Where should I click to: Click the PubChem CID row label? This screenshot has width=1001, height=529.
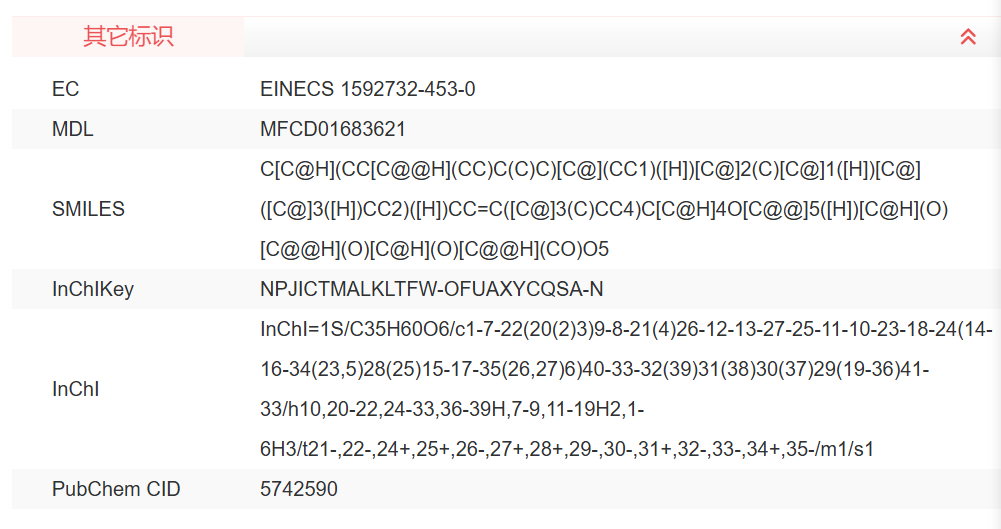coord(116,489)
